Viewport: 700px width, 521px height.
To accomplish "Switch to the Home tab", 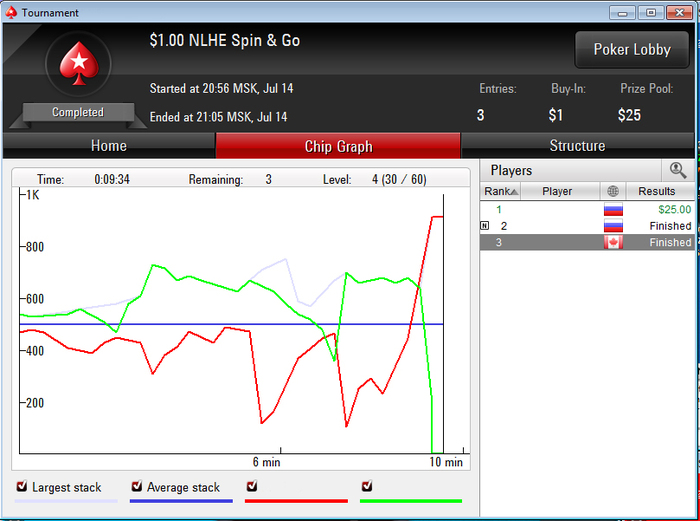I will 109,146.
